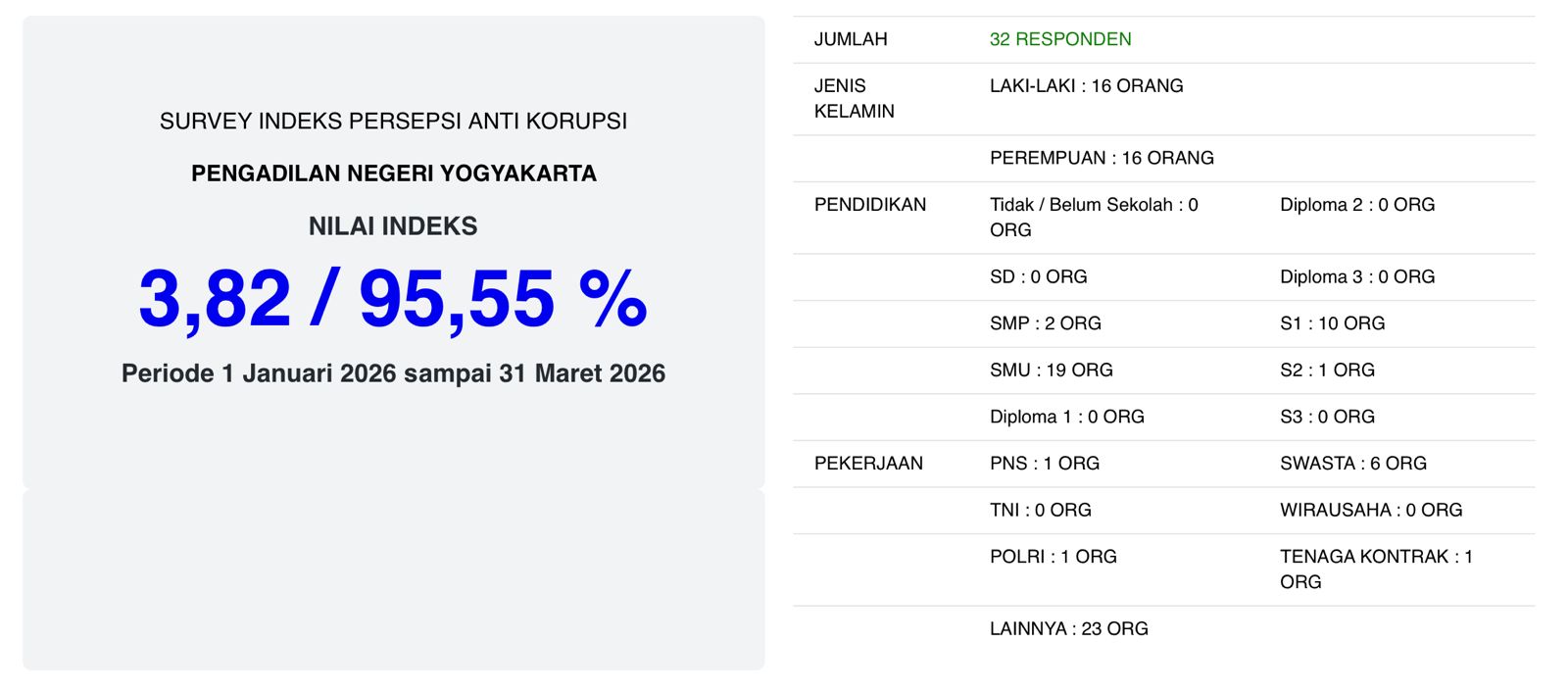The image size is (1568, 693).
Task: Click PEREMPUAN : 16 ORANG entry
Action: [x=1102, y=158]
